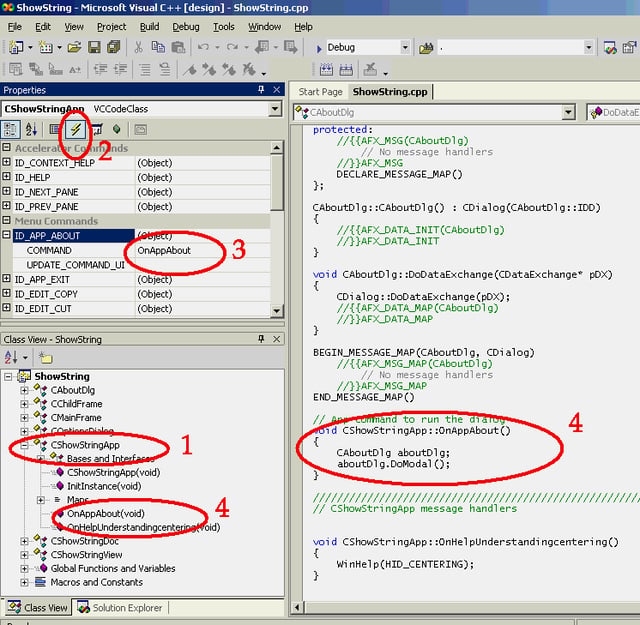Click the Cut scissors icon
Viewport: 640px width, 625px height.
(138, 47)
